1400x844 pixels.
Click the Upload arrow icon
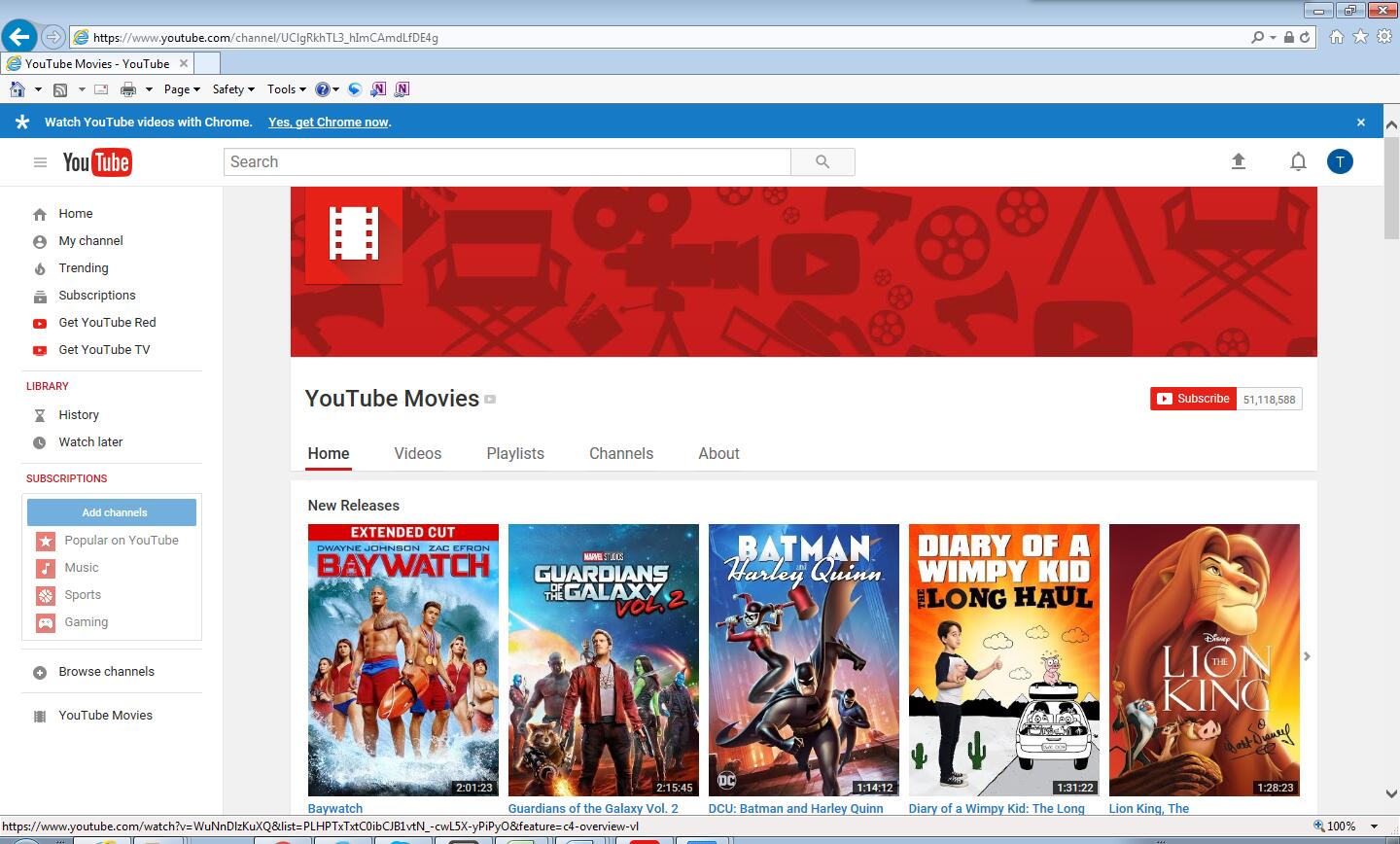pos(1239,161)
